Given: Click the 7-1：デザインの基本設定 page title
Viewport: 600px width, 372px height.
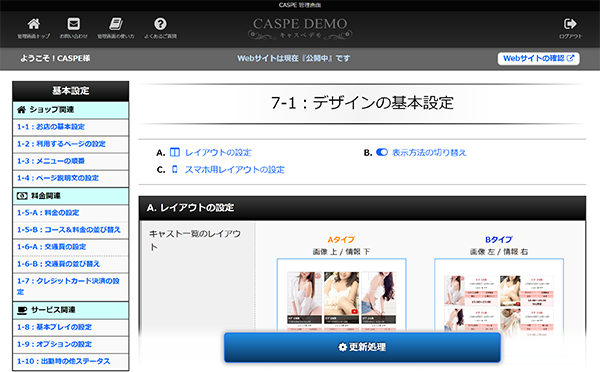Looking at the screenshot, I should point(362,103).
